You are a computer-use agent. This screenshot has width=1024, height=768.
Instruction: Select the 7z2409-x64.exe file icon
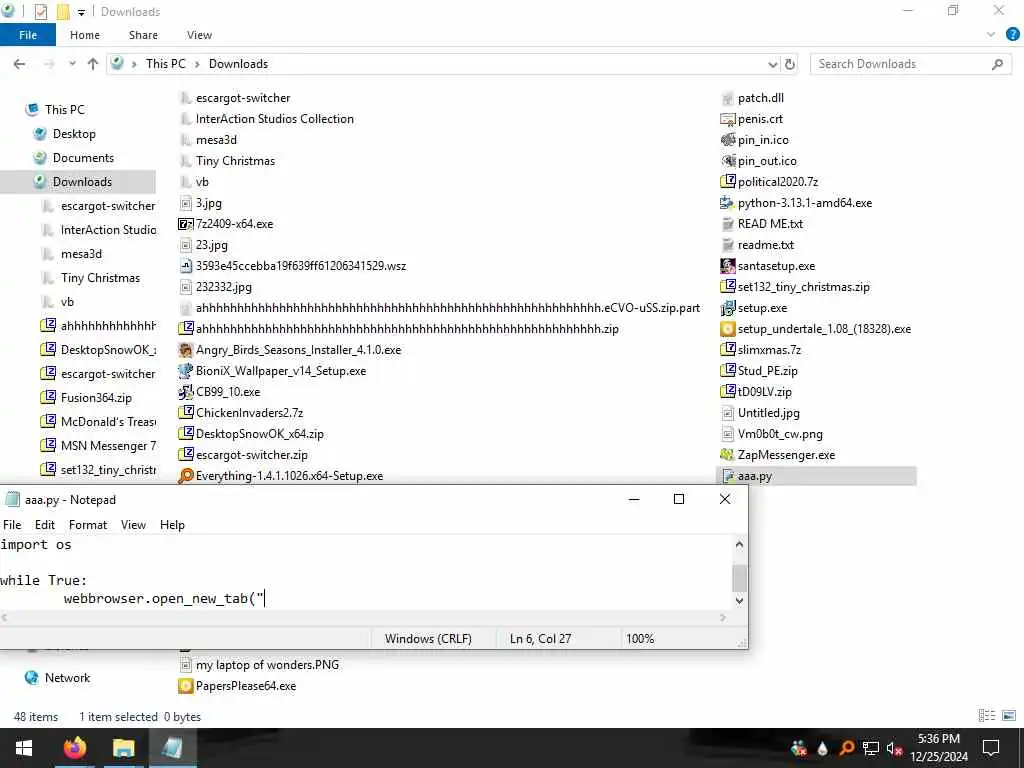point(185,224)
